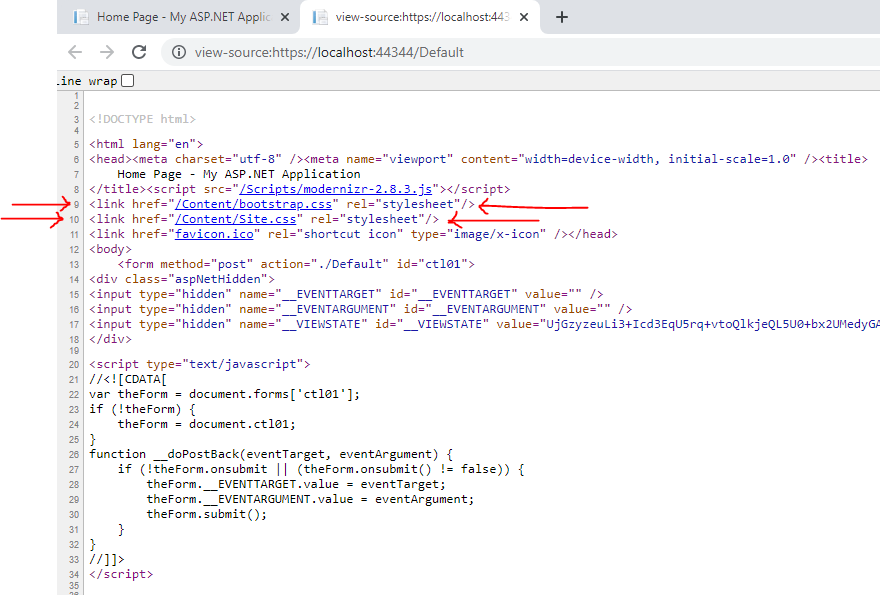This screenshot has height=595, width=880.
Task: Open a new tab with plus button
Action: click(x=562, y=17)
